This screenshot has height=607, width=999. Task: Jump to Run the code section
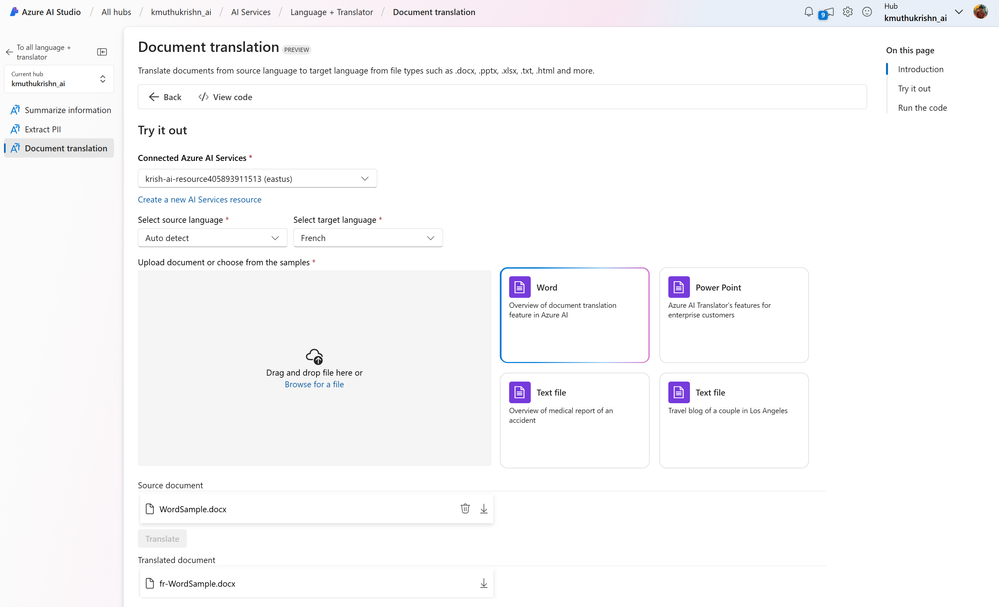coord(923,108)
